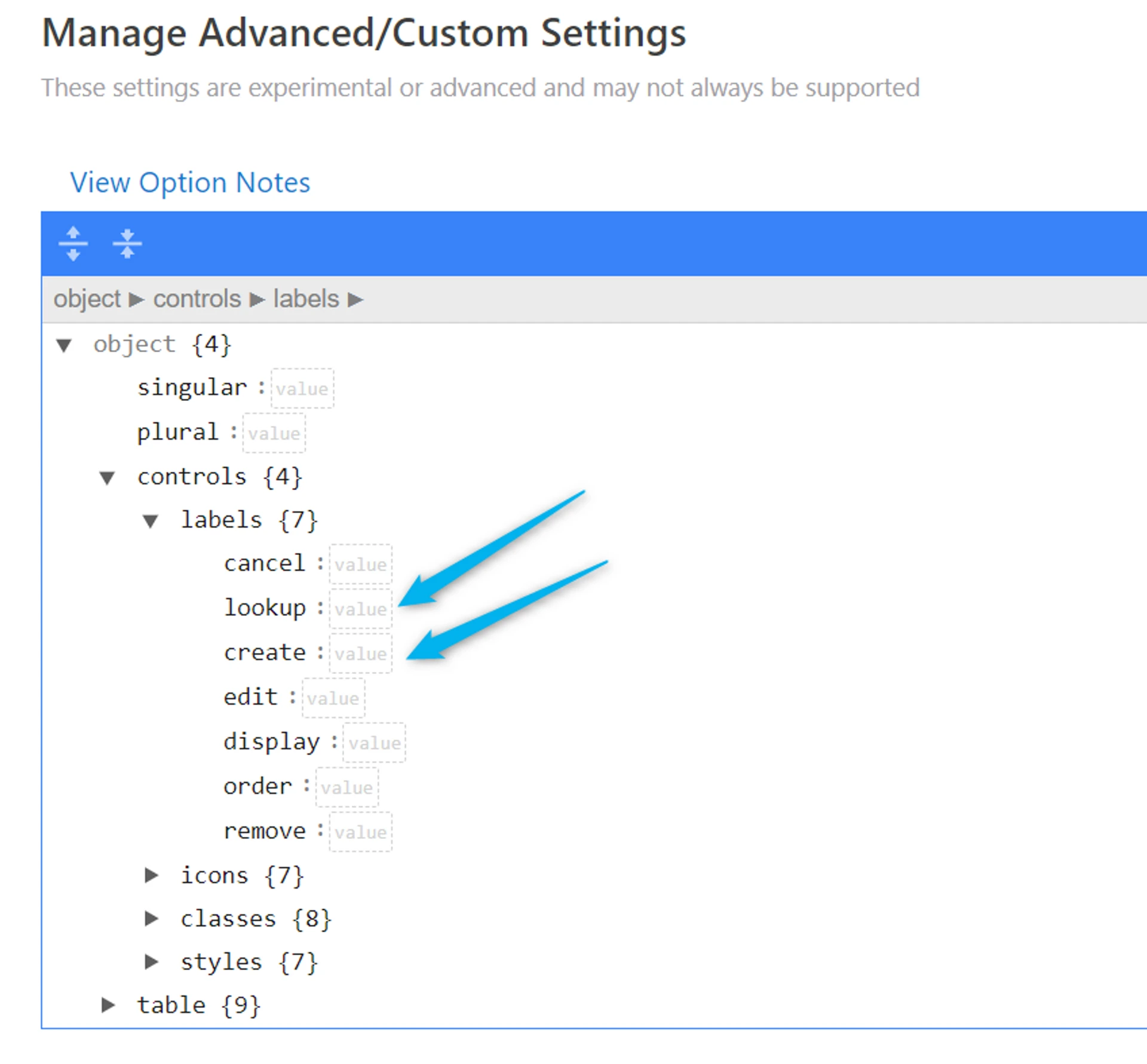Click the create label value field
The height and width of the screenshot is (1064, 1147).
point(360,654)
